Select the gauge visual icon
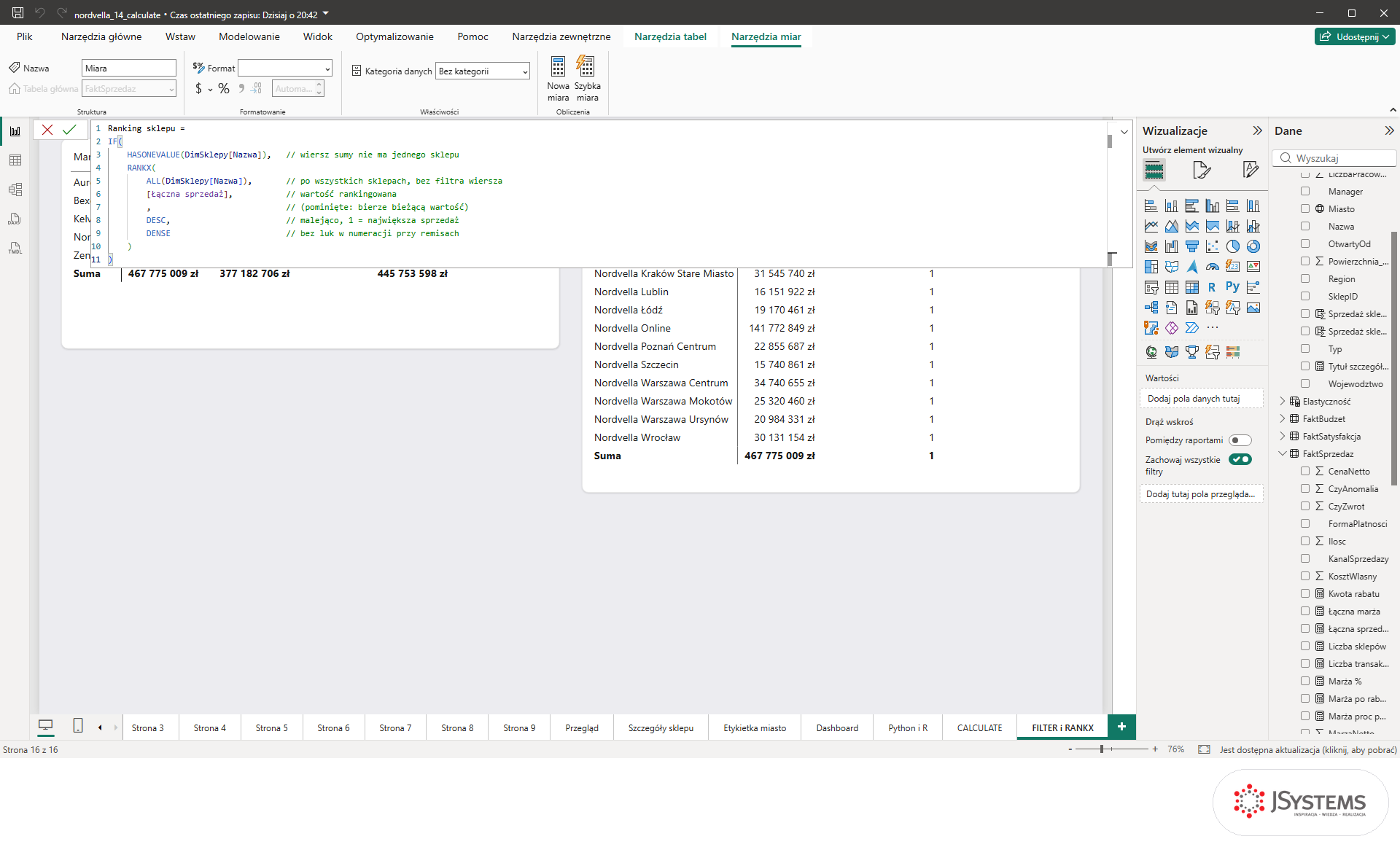This screenshot has height=847, width=1400. [1212, 267]
